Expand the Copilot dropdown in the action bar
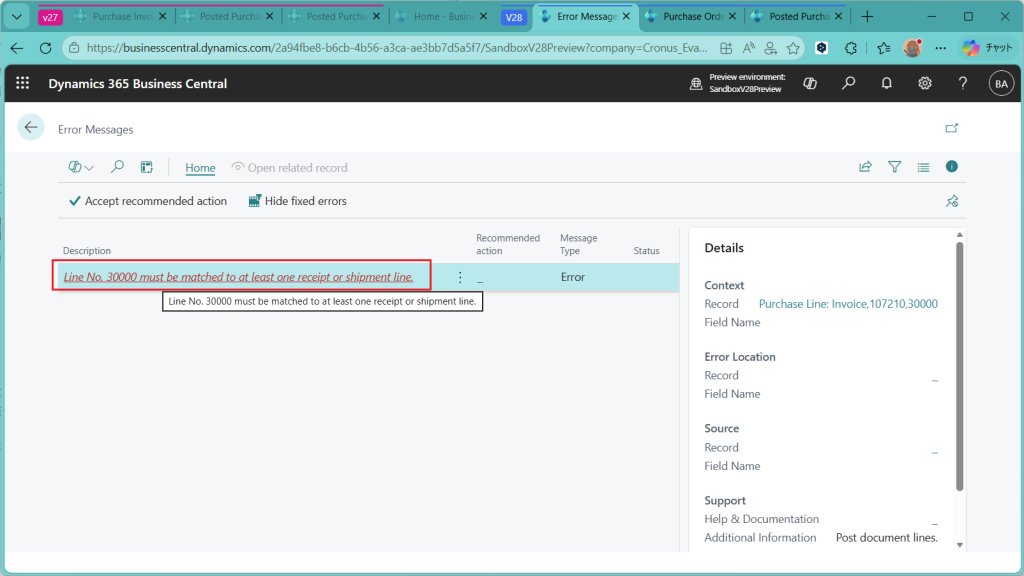Viewport: 1024px width, 576px height. point(81,167)
